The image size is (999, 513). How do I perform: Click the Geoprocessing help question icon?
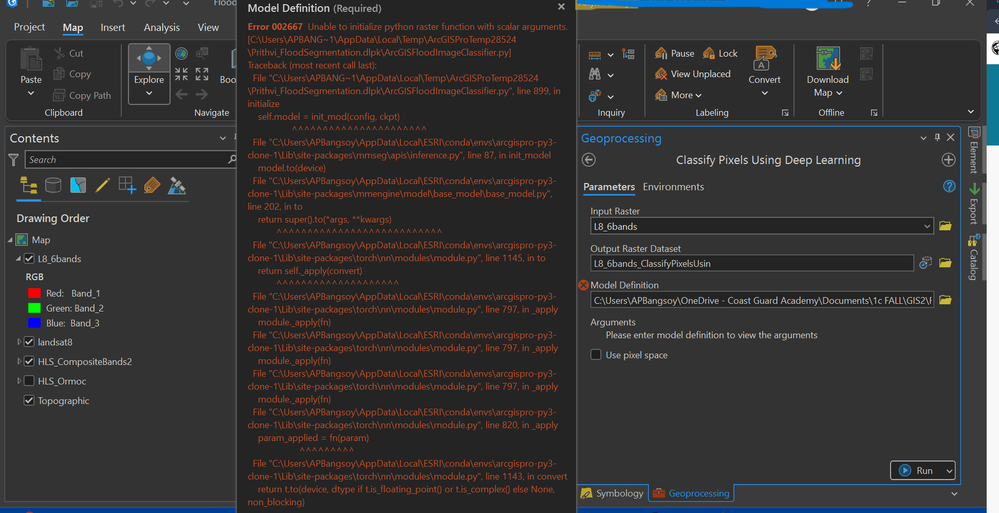pyautogui.click(x=949, y=186)
